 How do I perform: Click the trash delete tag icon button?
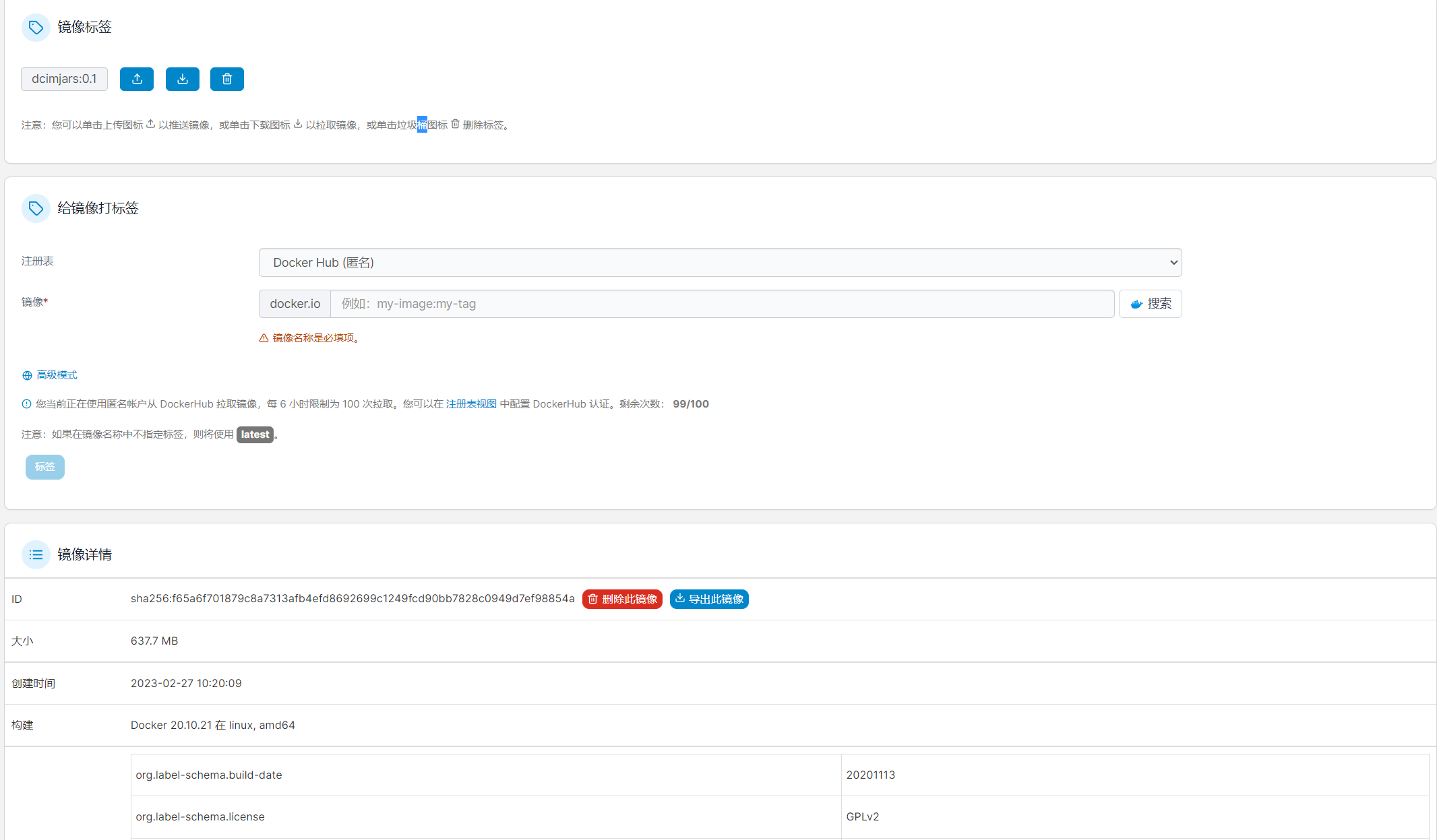[227, 79]
